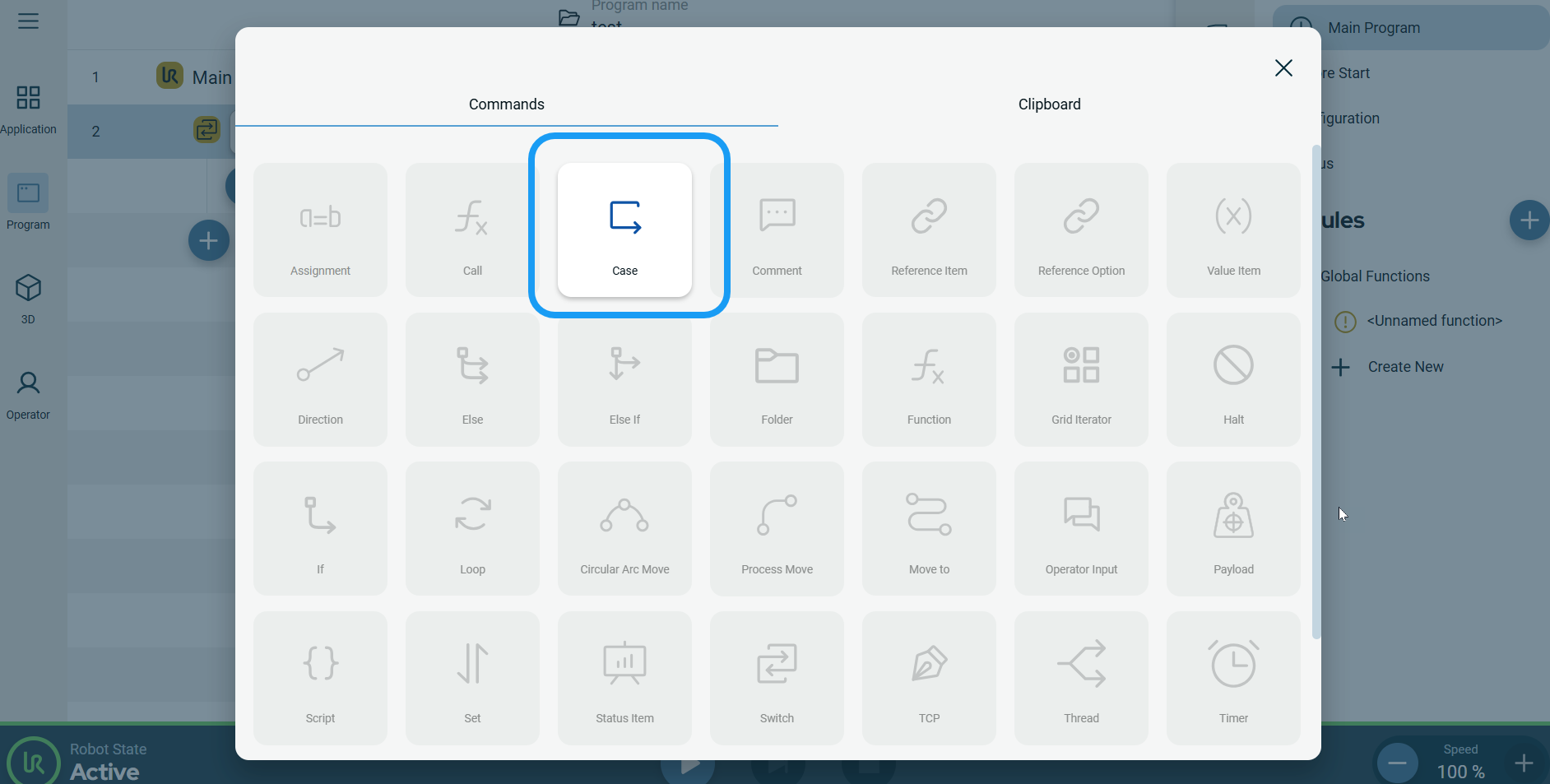Viewport: 1550px width, 784px height.
Task: Add the Halt command
Action: [x=1233, y=379]
